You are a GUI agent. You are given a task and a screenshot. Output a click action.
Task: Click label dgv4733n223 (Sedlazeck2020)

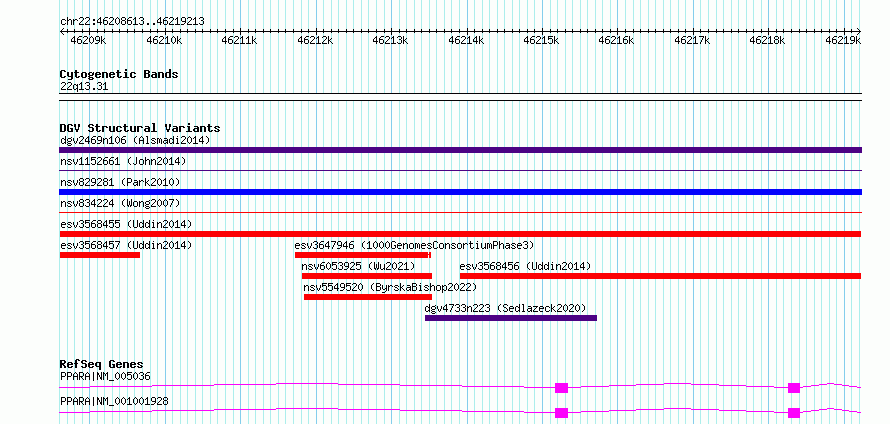pyautogui.click(x=505, y=308)
